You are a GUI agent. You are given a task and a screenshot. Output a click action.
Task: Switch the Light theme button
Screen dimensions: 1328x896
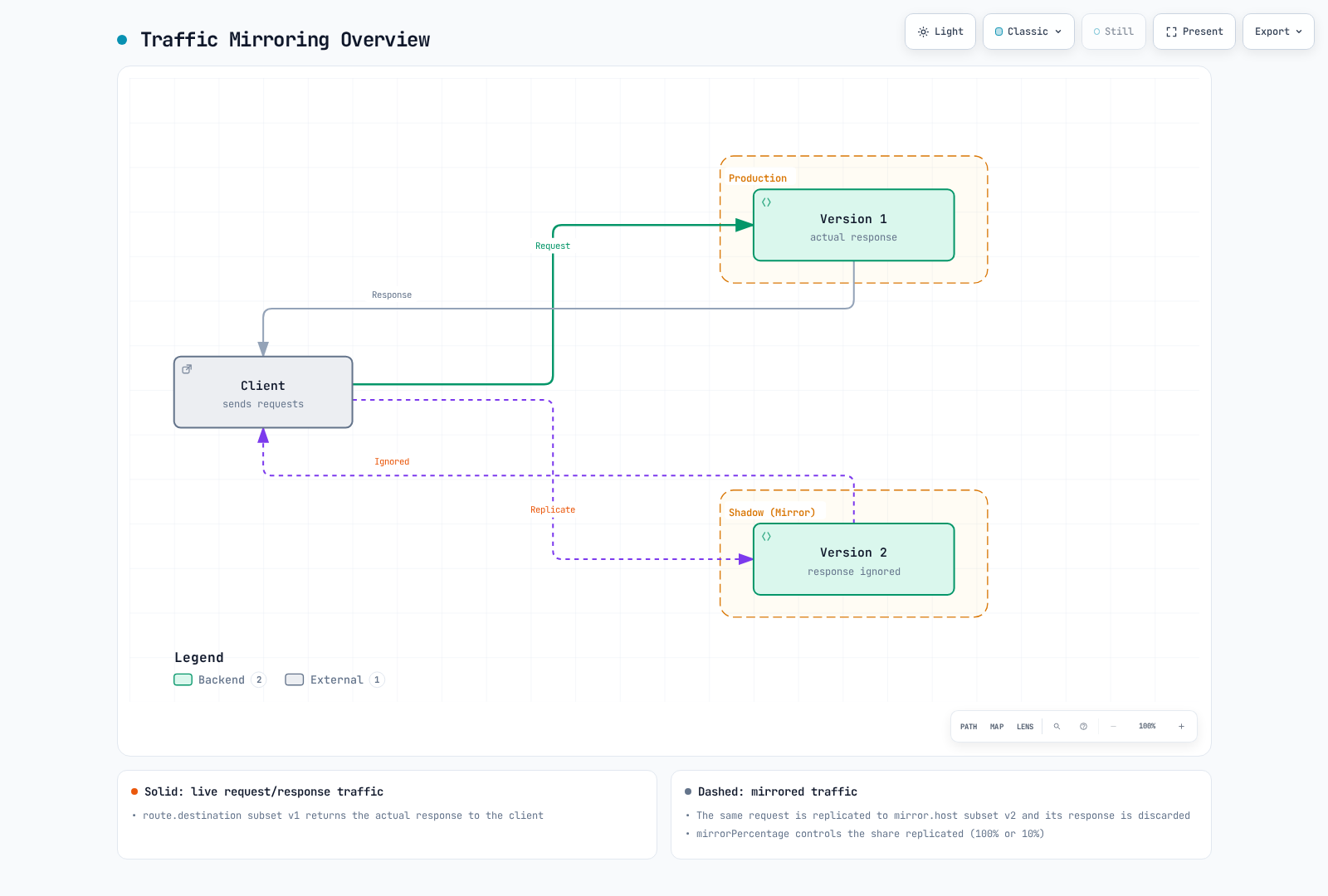[x=940, y=32]
